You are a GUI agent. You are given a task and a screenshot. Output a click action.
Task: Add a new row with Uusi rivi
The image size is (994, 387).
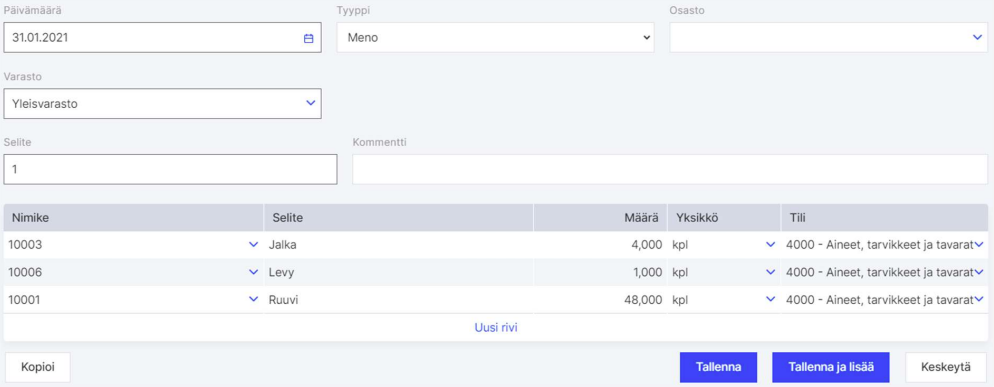496,328
